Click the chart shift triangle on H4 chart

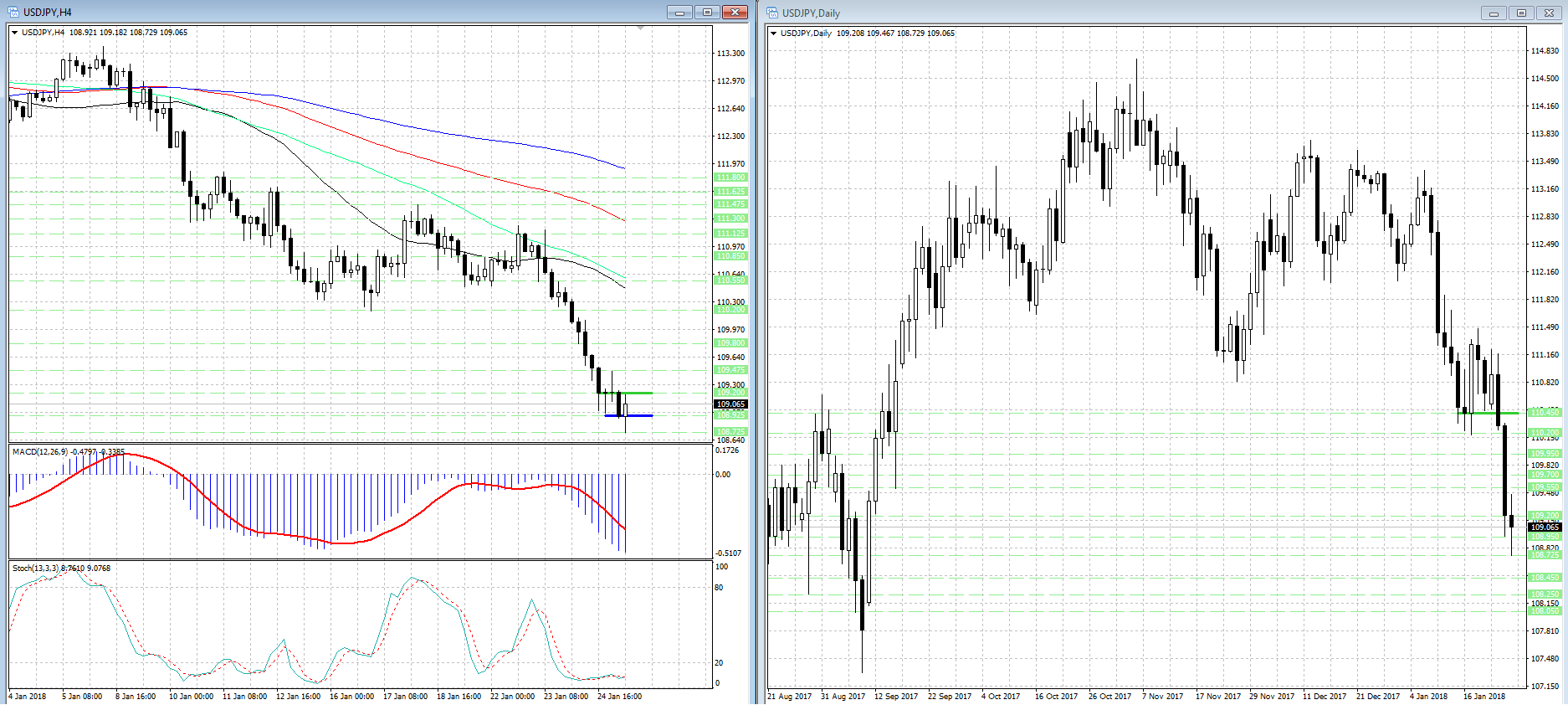(641, 28)
